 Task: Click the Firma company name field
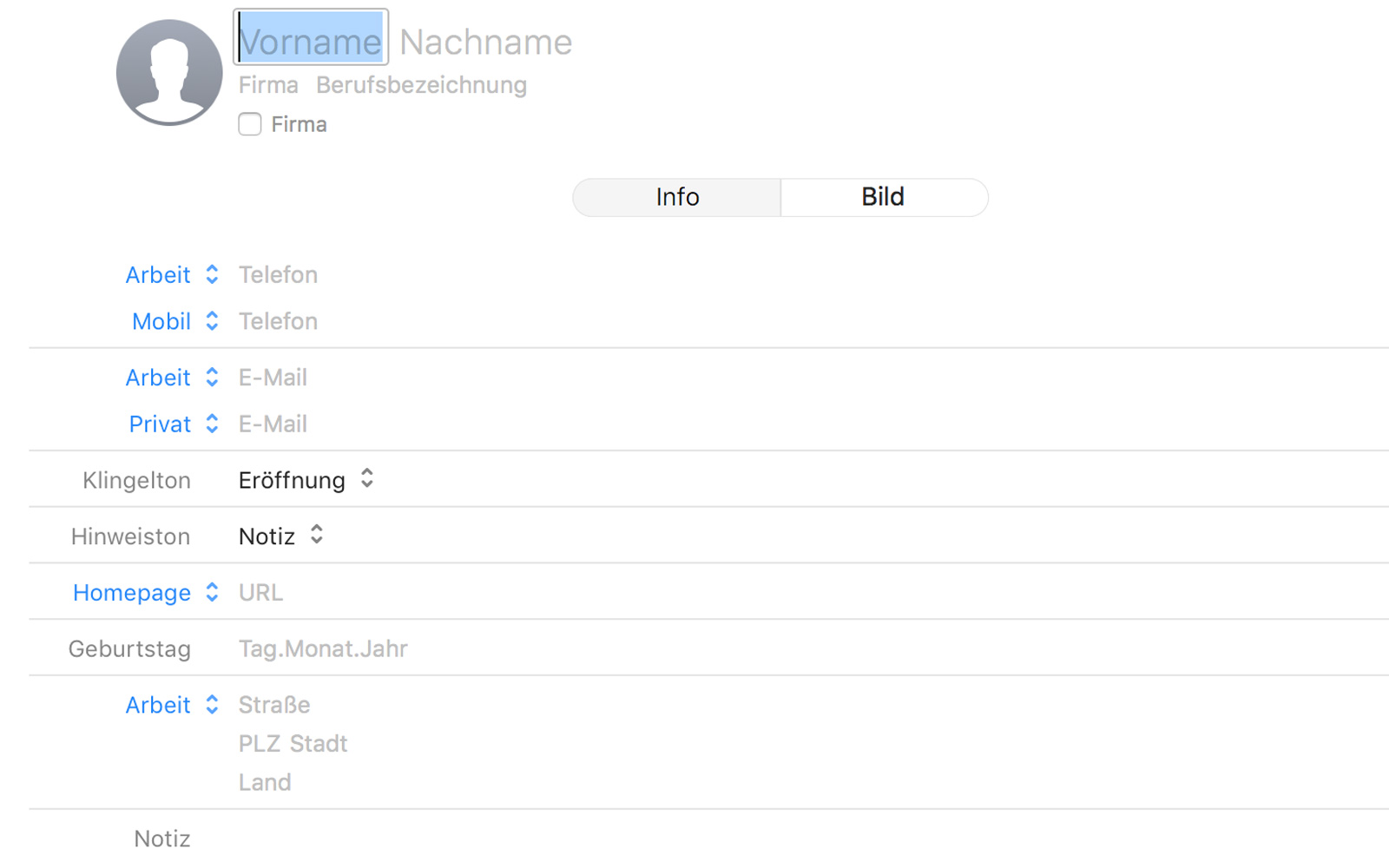click(x=268, y=85)
